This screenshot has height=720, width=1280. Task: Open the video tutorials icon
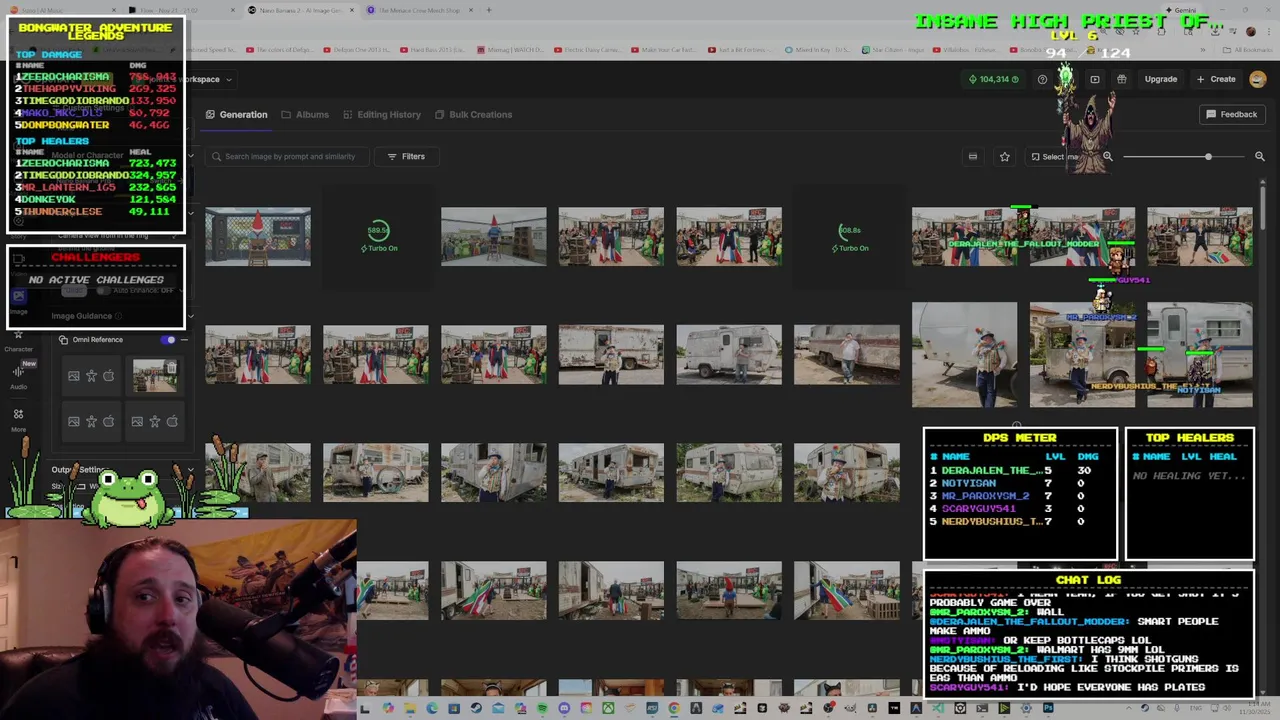(x=1095, y=79)
